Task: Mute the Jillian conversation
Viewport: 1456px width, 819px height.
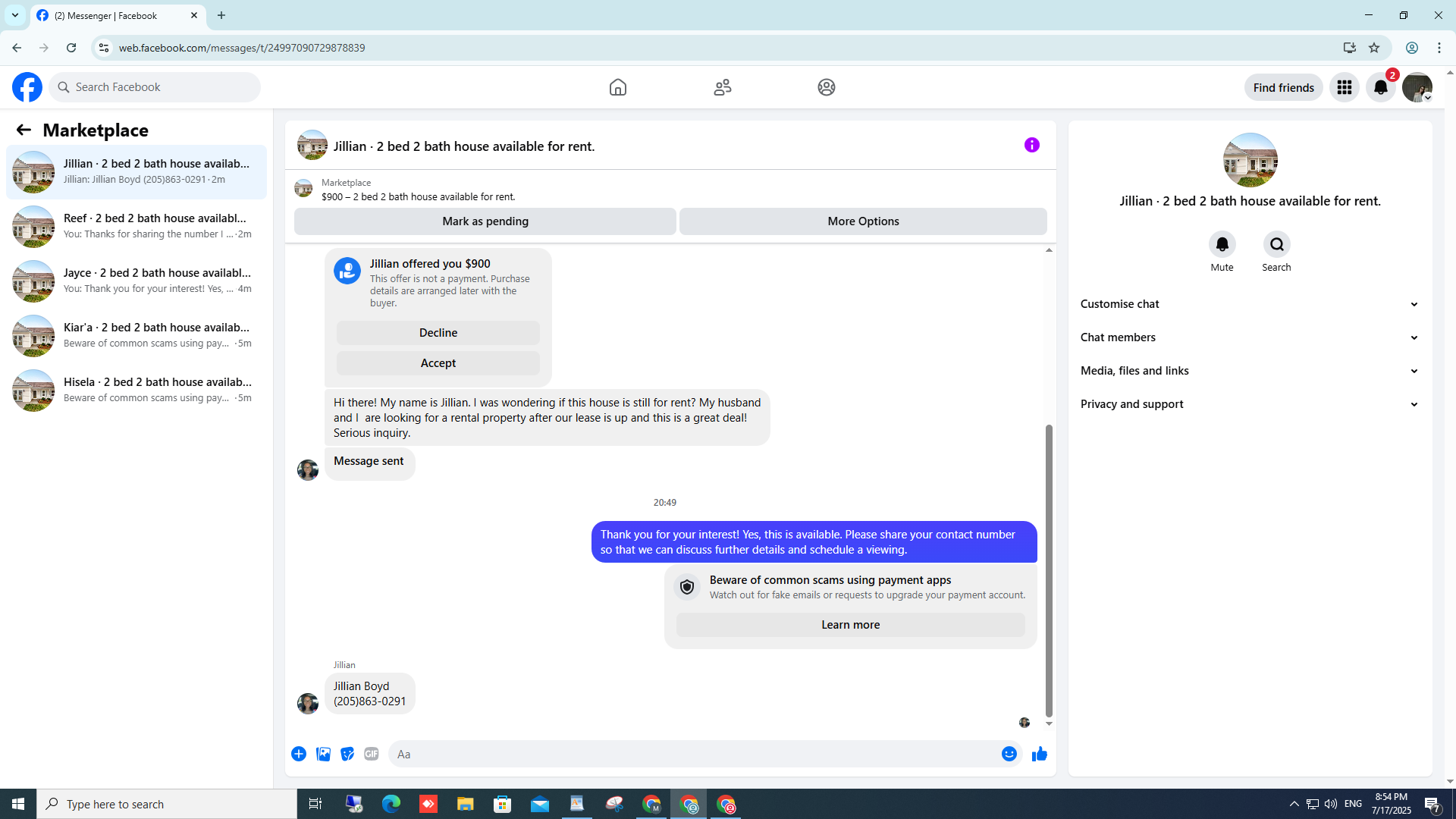Action: click(1222, 244)
